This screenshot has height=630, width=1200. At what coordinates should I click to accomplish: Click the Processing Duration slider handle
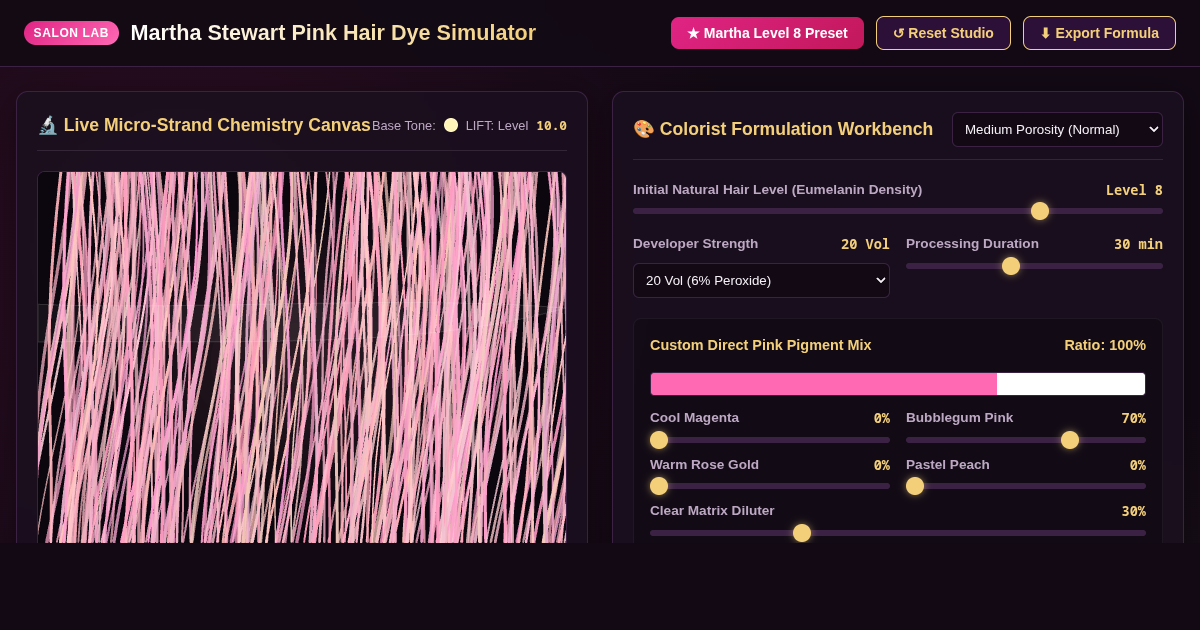(x=1011, y=266)
